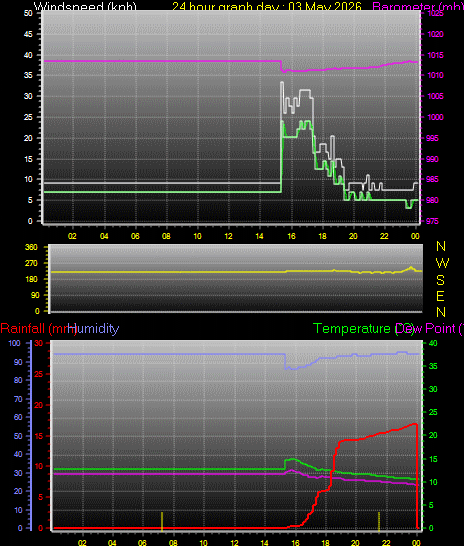Click the 90 wind direction axis label
Image resolution: width=464 pixels, height=546 pixels.
click(35, 295)
